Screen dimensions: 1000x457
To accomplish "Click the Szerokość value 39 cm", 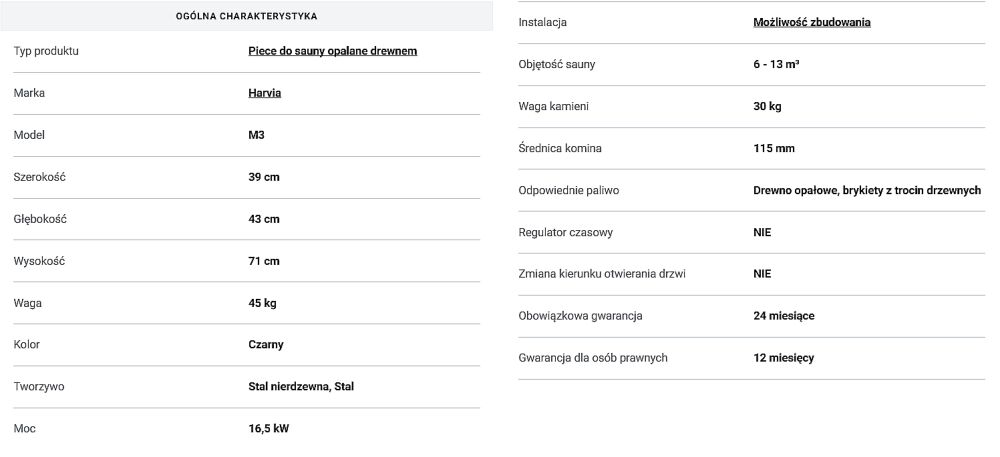I will pyautogui.click(x=264, y=177).
